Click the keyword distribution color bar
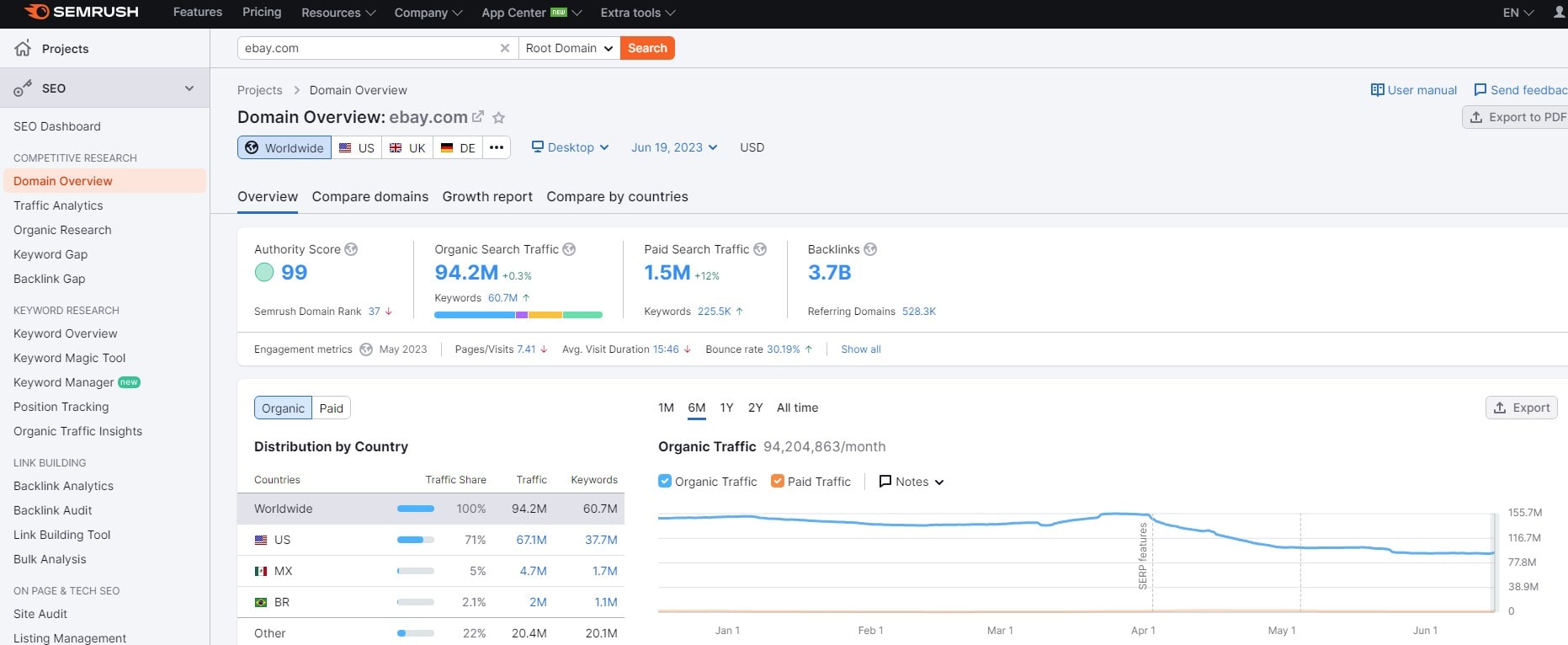The height and width of the screenshot is (645, 1568). click(x=518, y=315)
